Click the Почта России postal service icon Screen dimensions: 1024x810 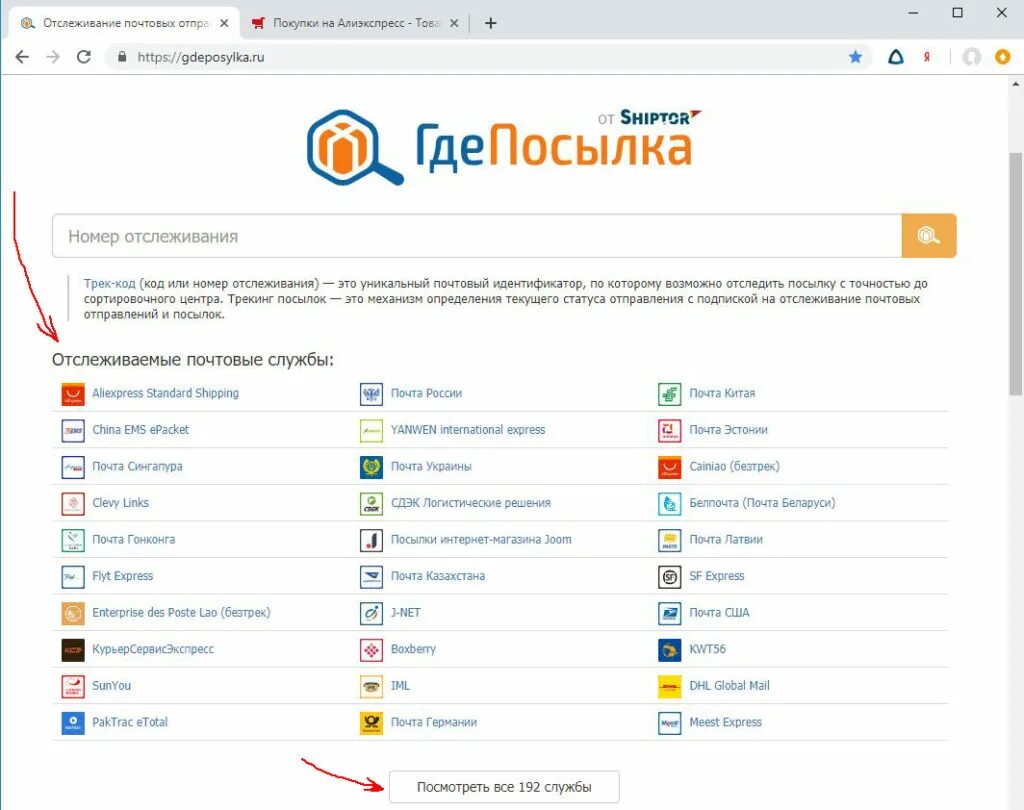point(369,394)
